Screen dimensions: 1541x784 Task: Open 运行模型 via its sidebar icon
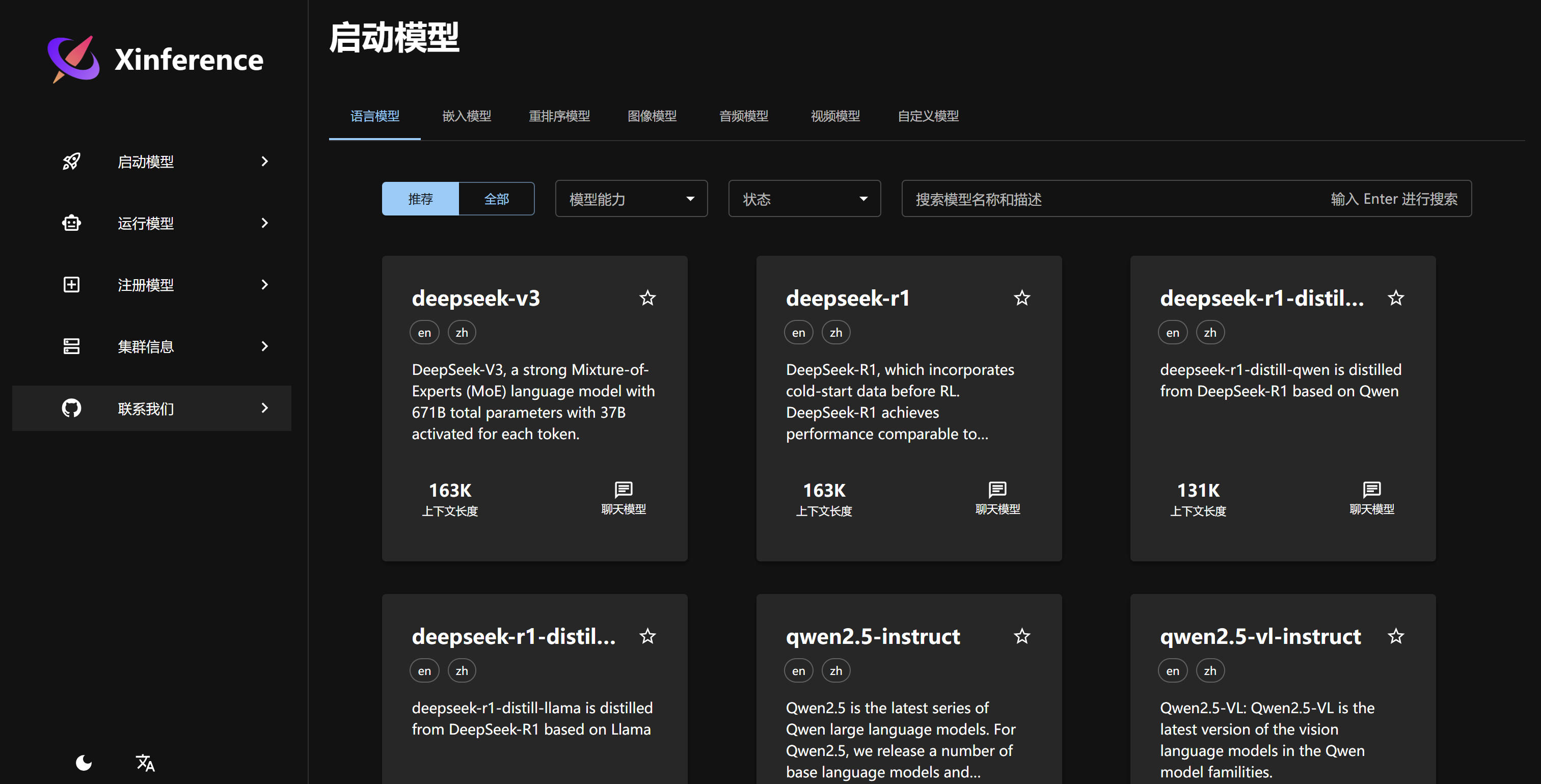(x=71, y=223)
